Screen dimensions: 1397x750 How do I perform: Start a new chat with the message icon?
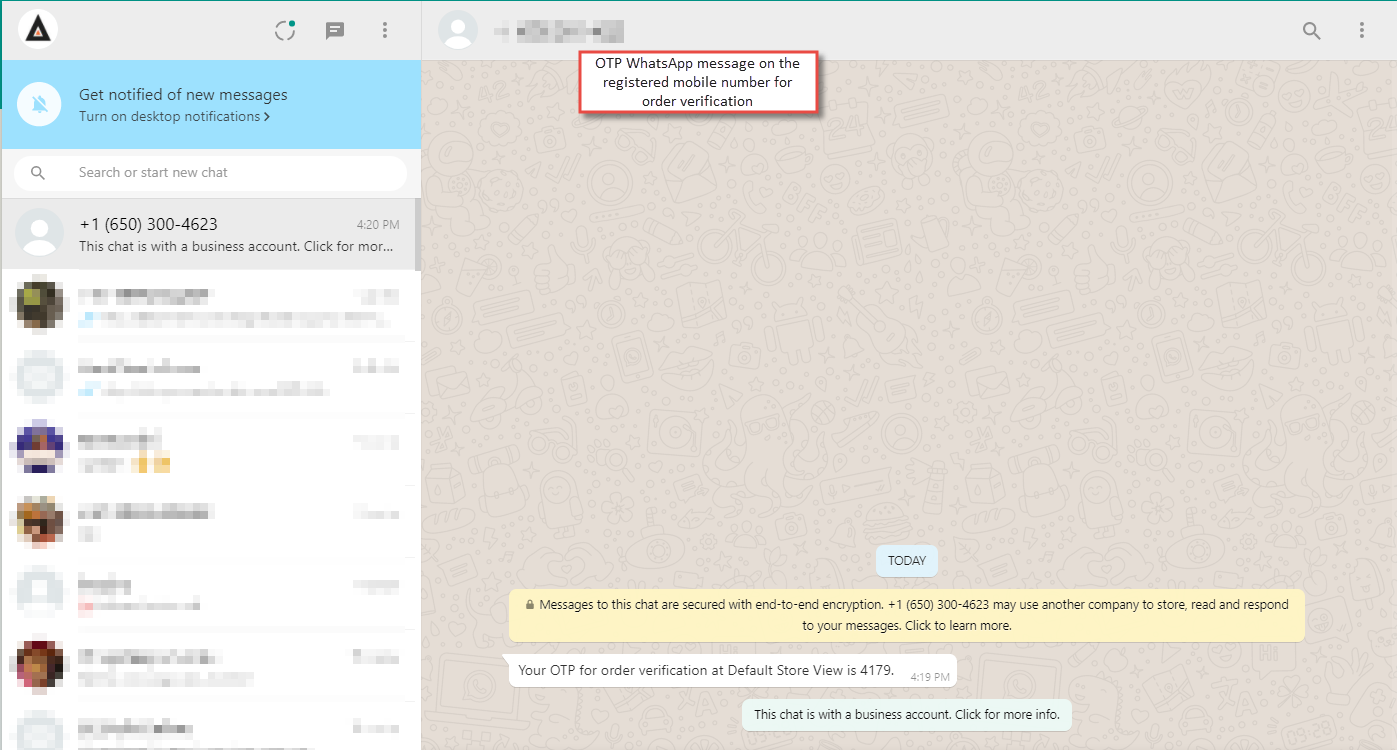335,31
